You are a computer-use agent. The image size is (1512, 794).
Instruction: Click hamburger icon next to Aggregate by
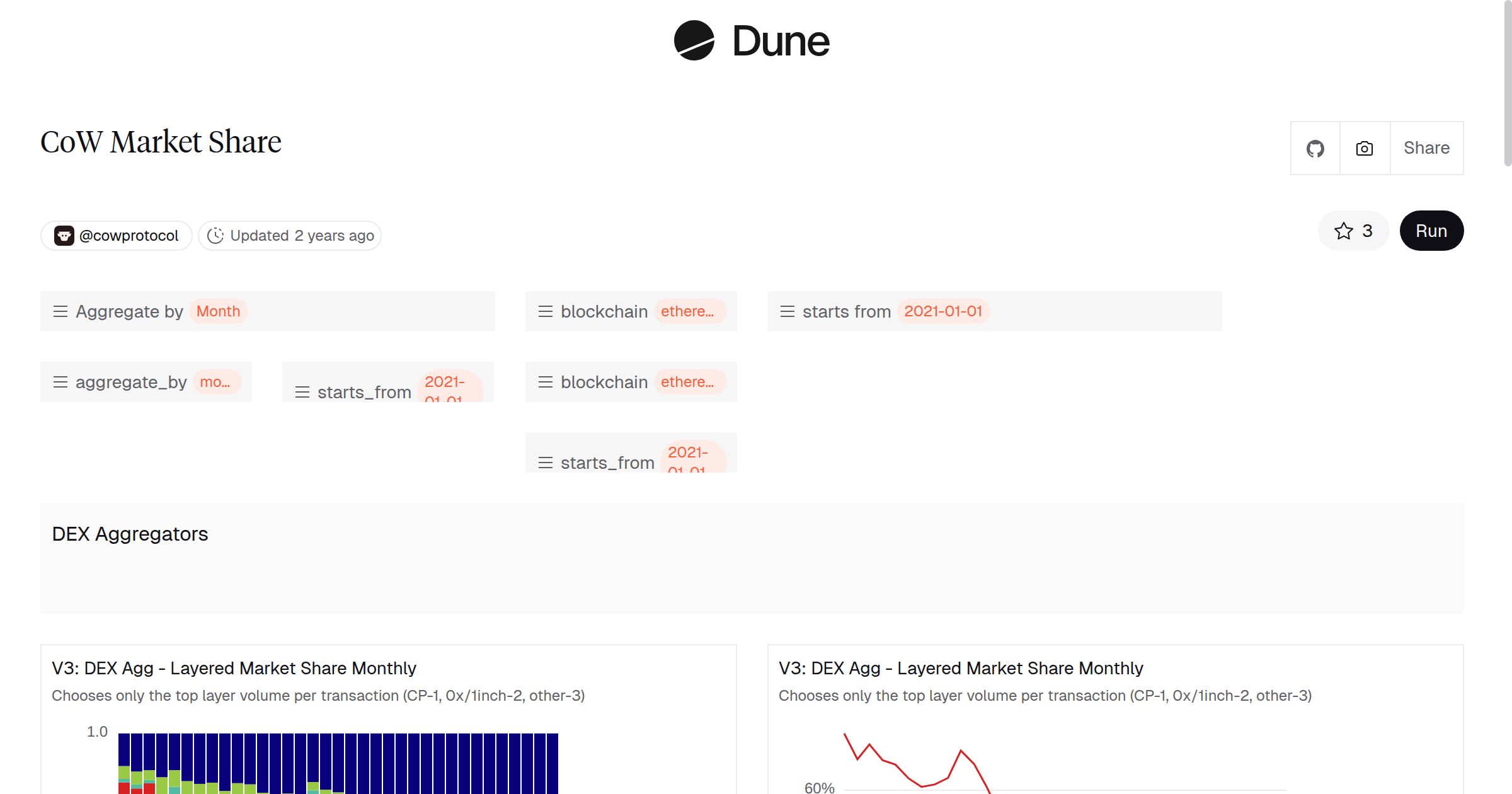click(x=60, y=311)
